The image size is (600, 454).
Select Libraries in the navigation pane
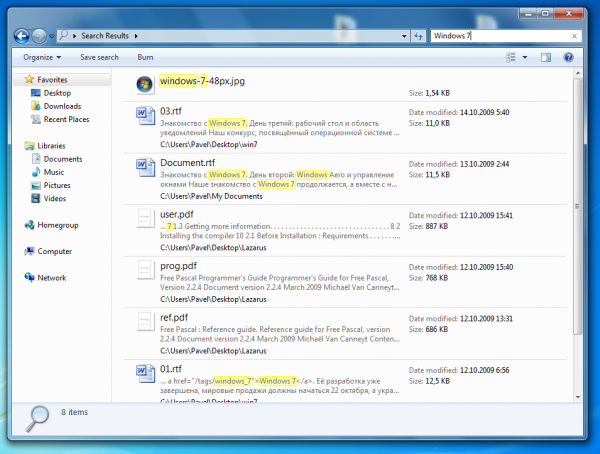point(51,146)
